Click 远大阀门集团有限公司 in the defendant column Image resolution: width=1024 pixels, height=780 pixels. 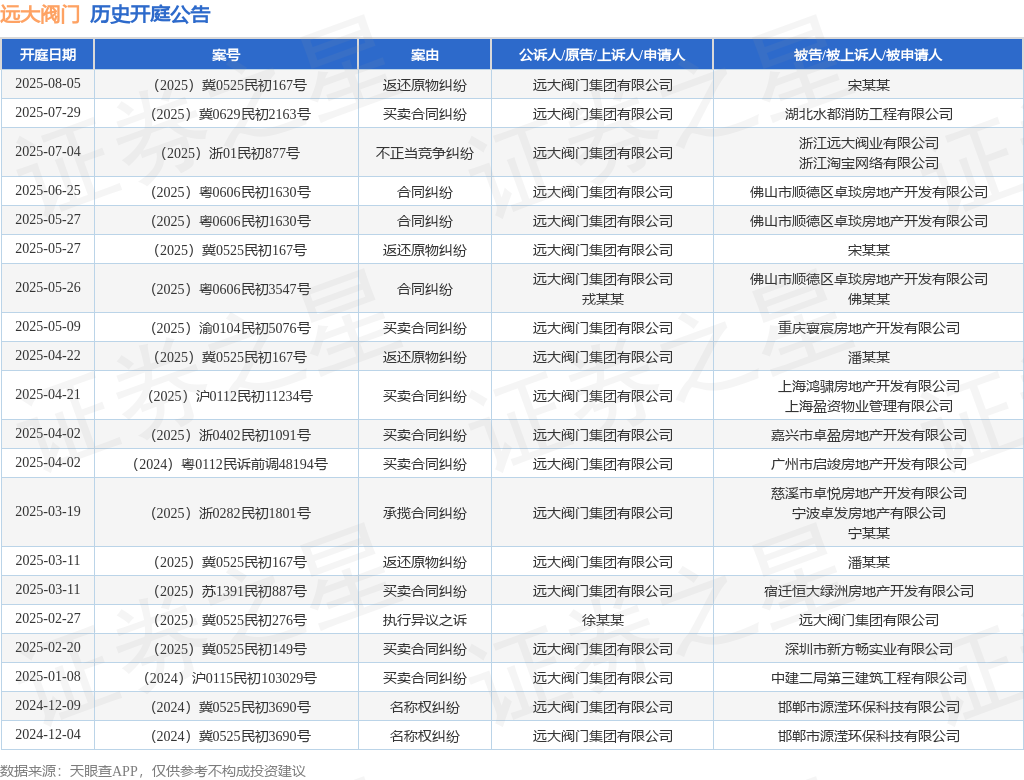869,621
